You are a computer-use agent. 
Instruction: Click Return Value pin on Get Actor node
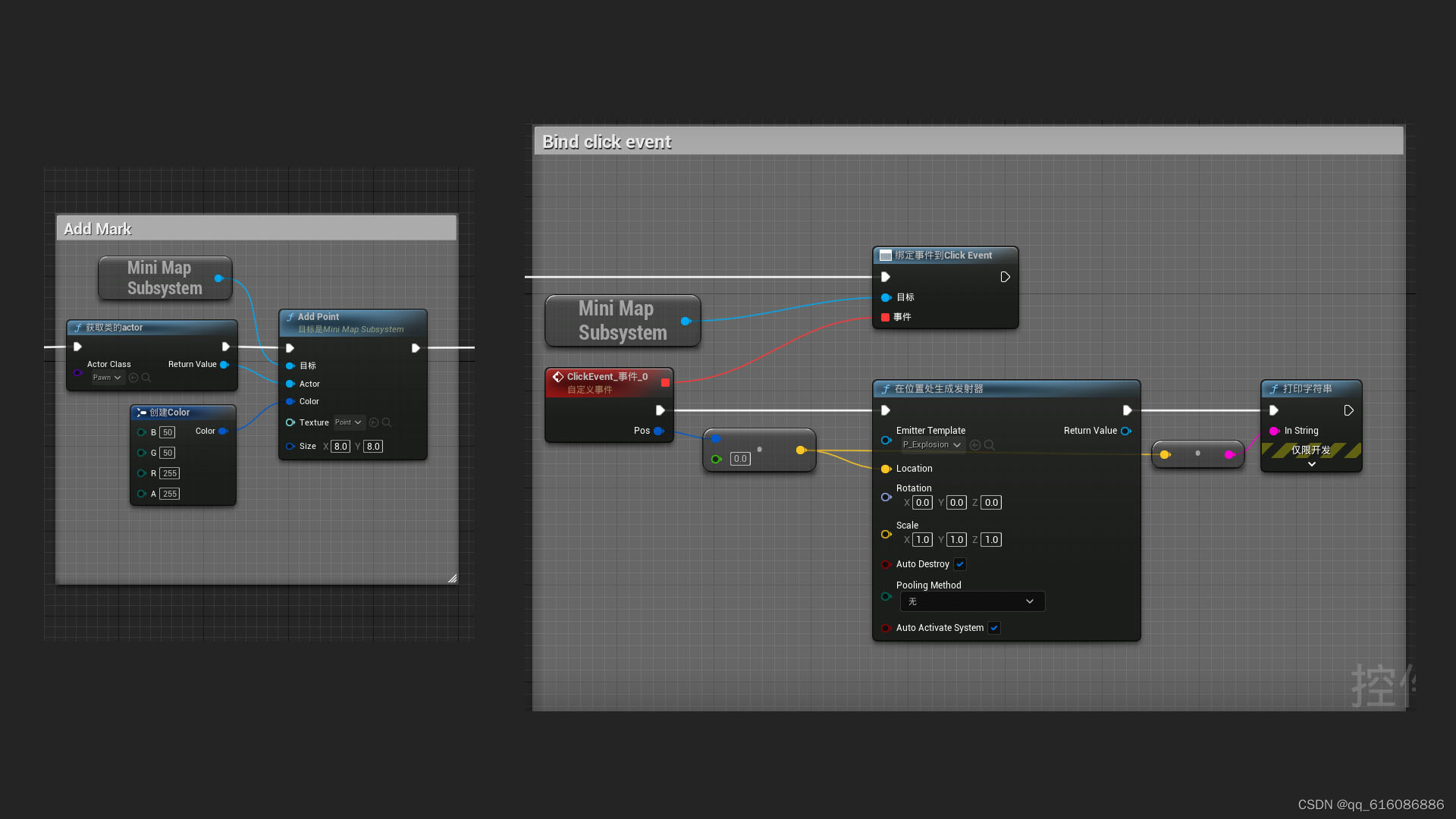point(224,365)
